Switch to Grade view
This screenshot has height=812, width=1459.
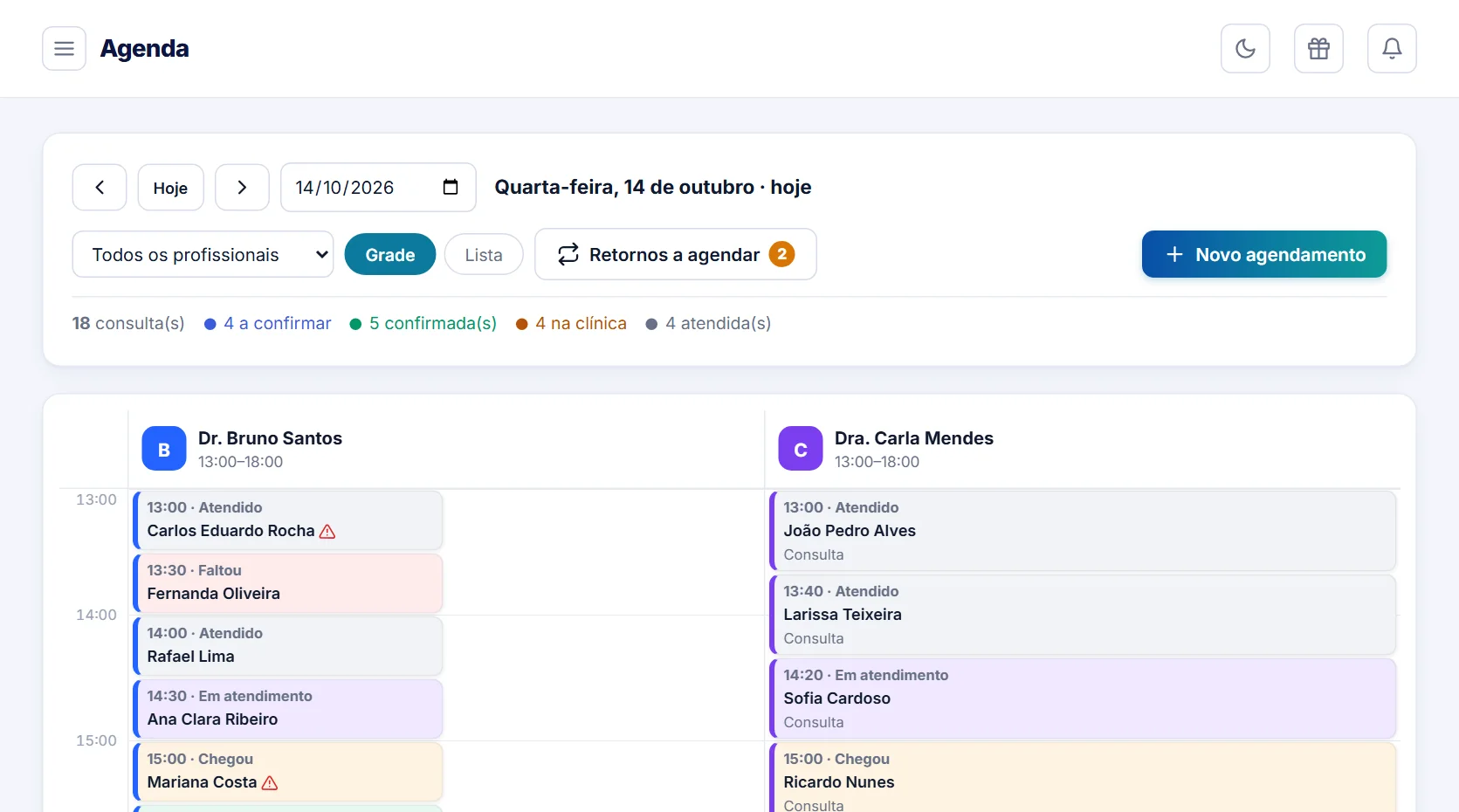pos(390,254)
